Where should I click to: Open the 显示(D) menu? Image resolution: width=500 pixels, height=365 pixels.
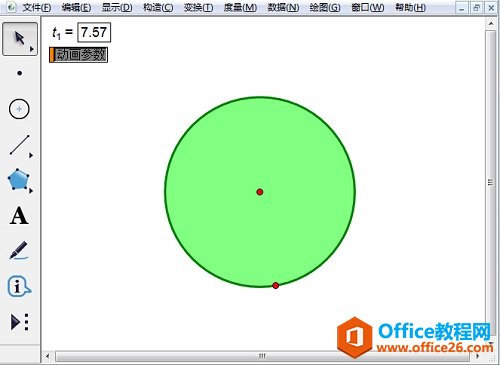(117, 7)
